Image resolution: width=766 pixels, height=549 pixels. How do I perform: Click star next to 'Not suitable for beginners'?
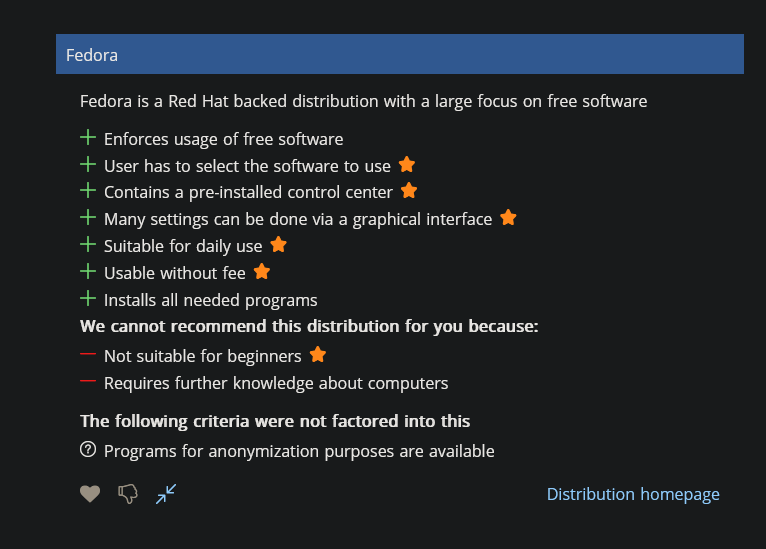click(x=318, y=355)
